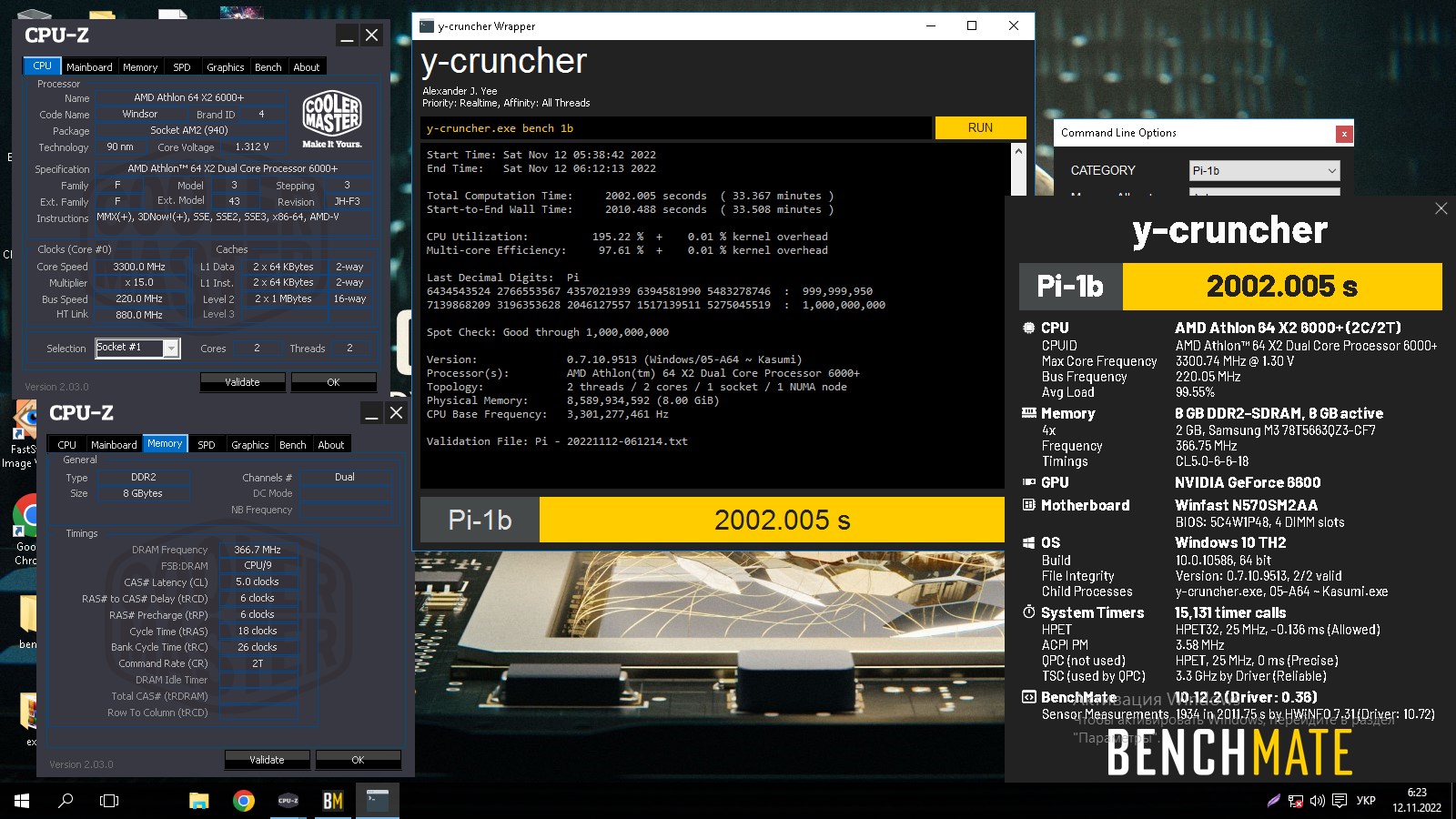Close the BenchMate y-cruncher result overlay
1456x819 pixels.
(1441, 208)
